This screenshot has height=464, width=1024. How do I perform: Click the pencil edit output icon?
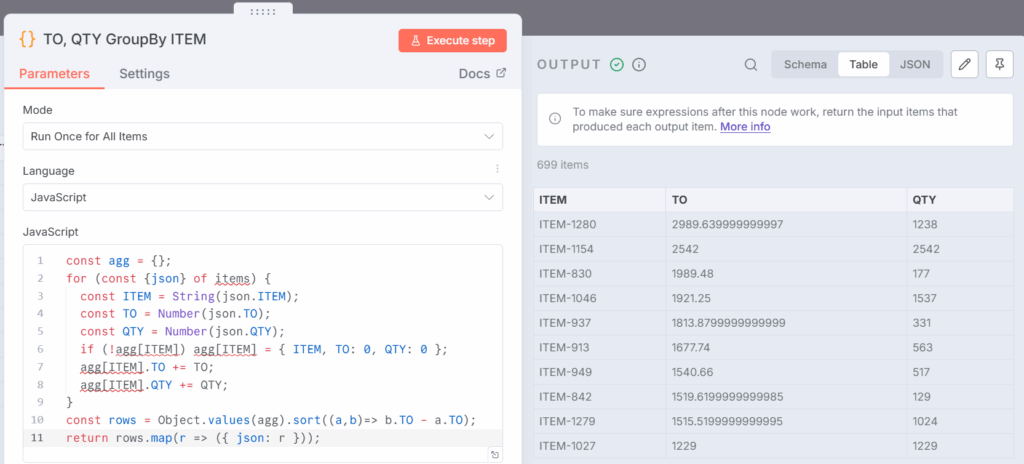pos(964,65)
